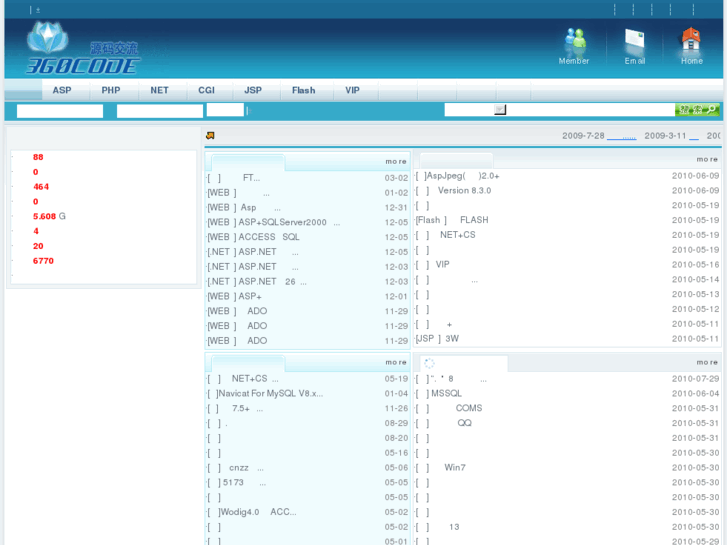Screen dimensions: 727x545
Task: Click the Member icon in header
Action: (574, 42)
